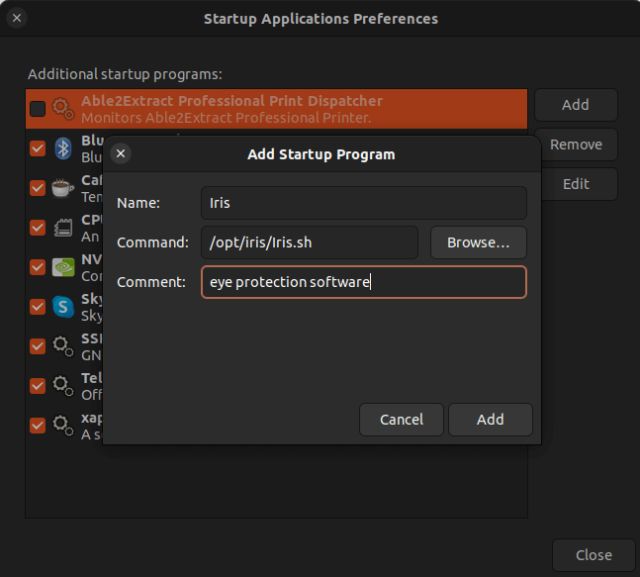Cancel the Add Startup Program dialog
This screenshot has height=577, width=640.
tap(401, 419)
